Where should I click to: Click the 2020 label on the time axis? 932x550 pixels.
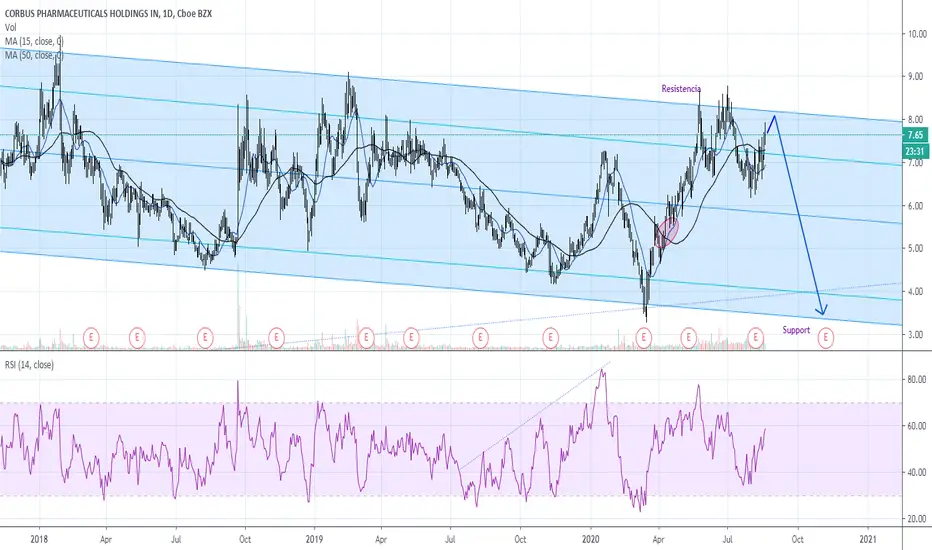click(591, 540)
